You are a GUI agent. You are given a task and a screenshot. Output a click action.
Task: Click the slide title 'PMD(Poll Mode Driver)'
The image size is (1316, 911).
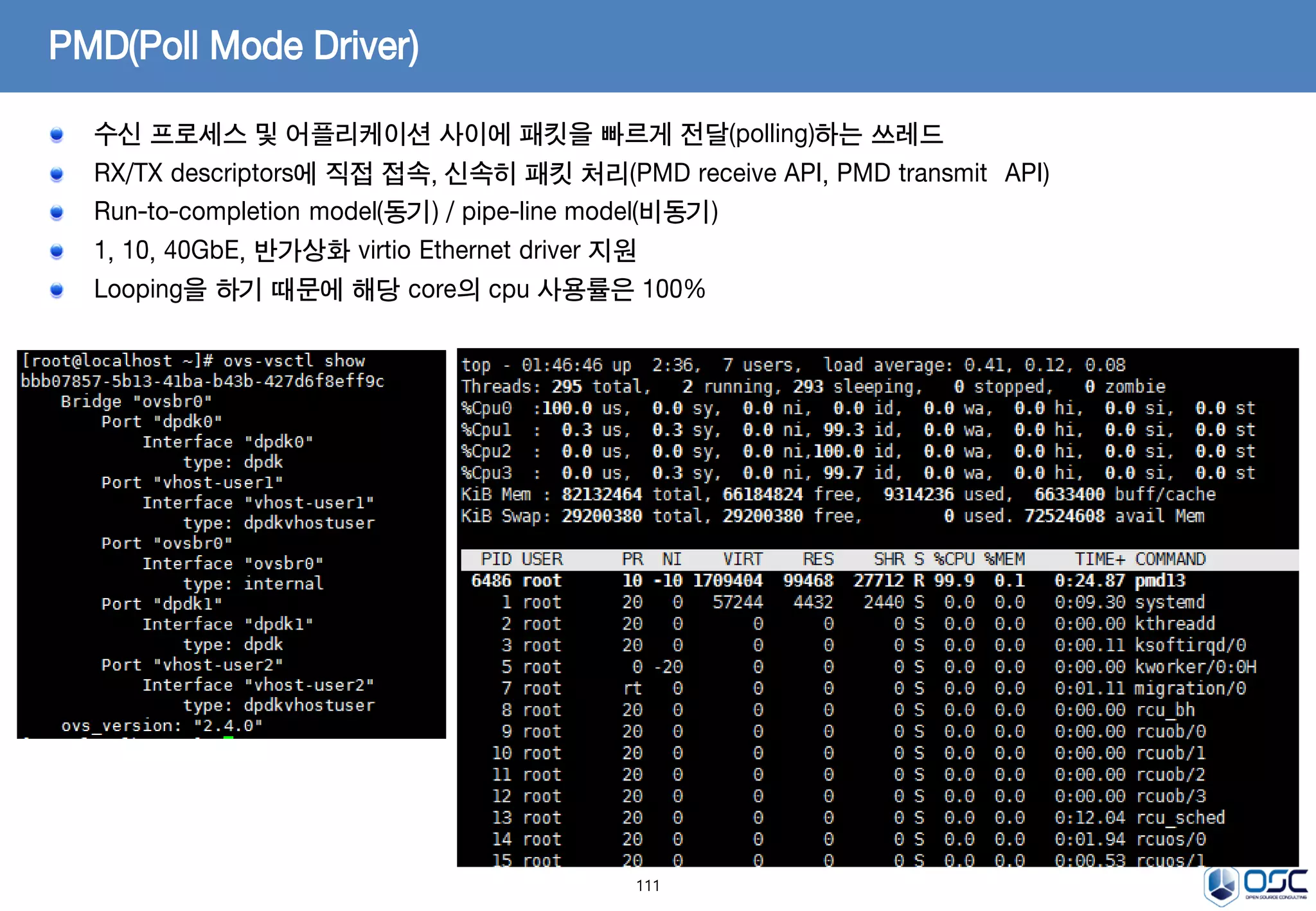tap(233, 46)
